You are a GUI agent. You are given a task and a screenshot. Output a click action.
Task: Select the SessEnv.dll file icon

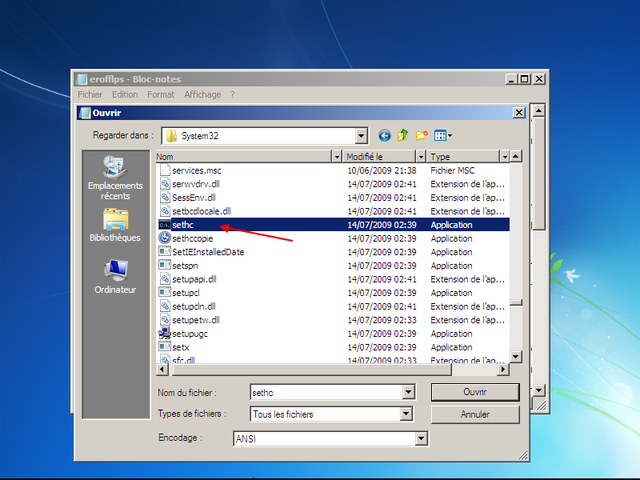tap(164, 197)
